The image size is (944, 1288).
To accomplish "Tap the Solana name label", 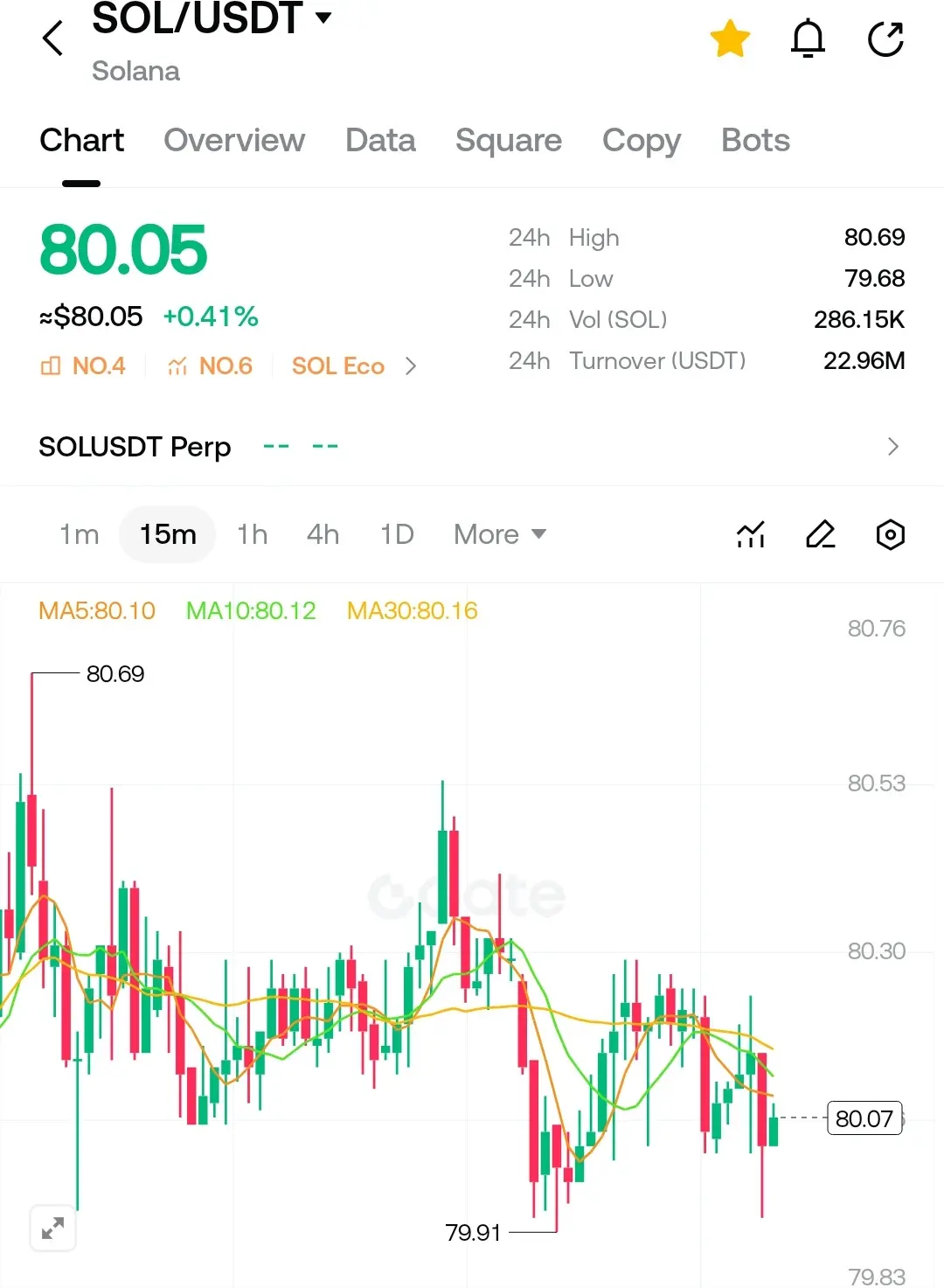I will tap(135, 71).
